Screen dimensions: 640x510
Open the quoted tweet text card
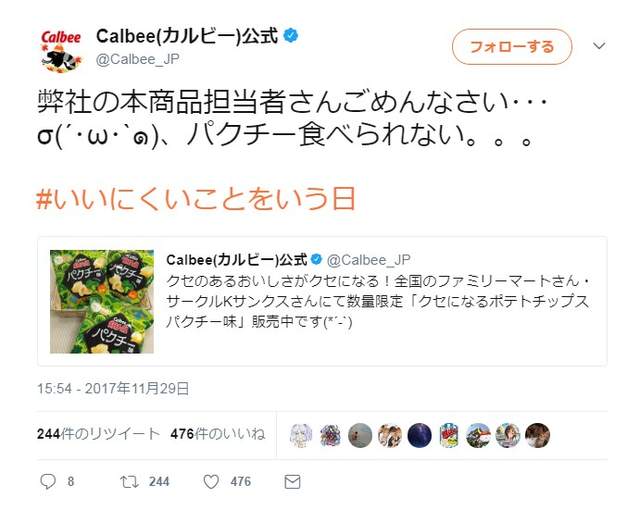click(x=322, y=301)
